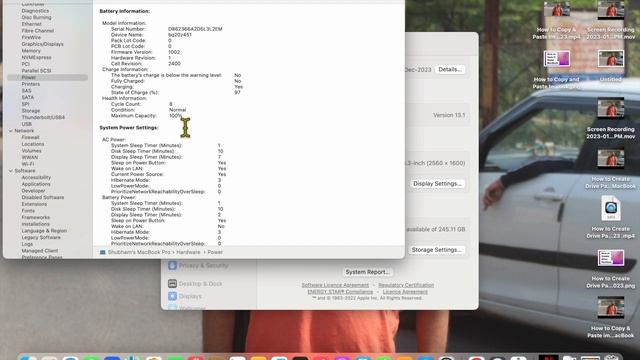Select Developer under Software

33,191
